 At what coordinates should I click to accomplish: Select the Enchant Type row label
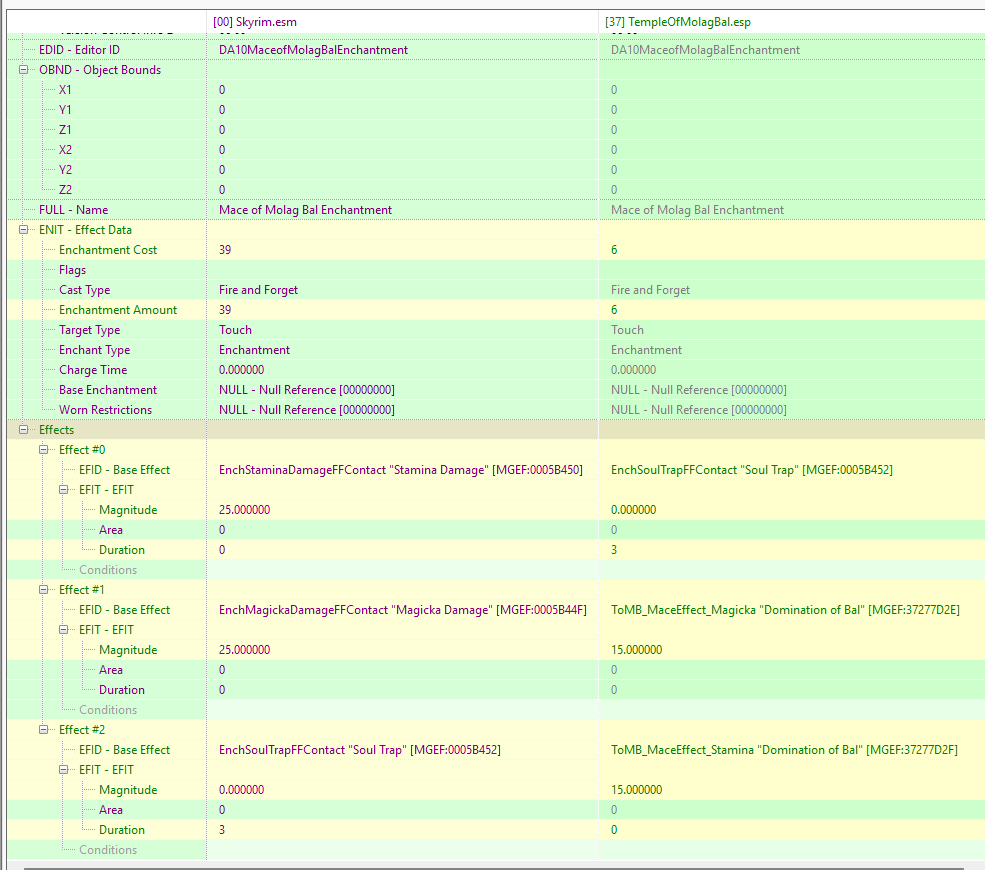(x=94, y=350)
